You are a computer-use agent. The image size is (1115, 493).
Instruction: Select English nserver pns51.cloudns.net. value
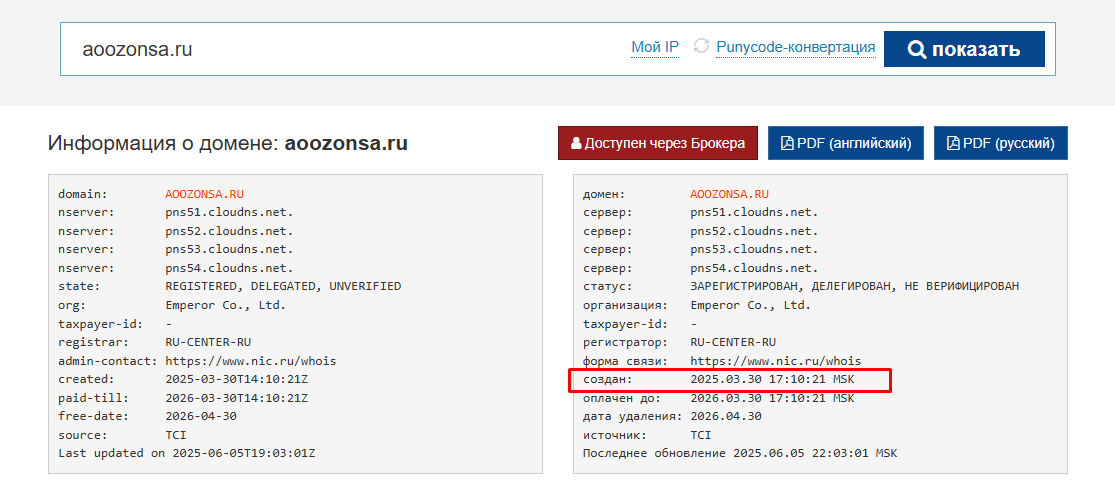click(x=229, y=212)
